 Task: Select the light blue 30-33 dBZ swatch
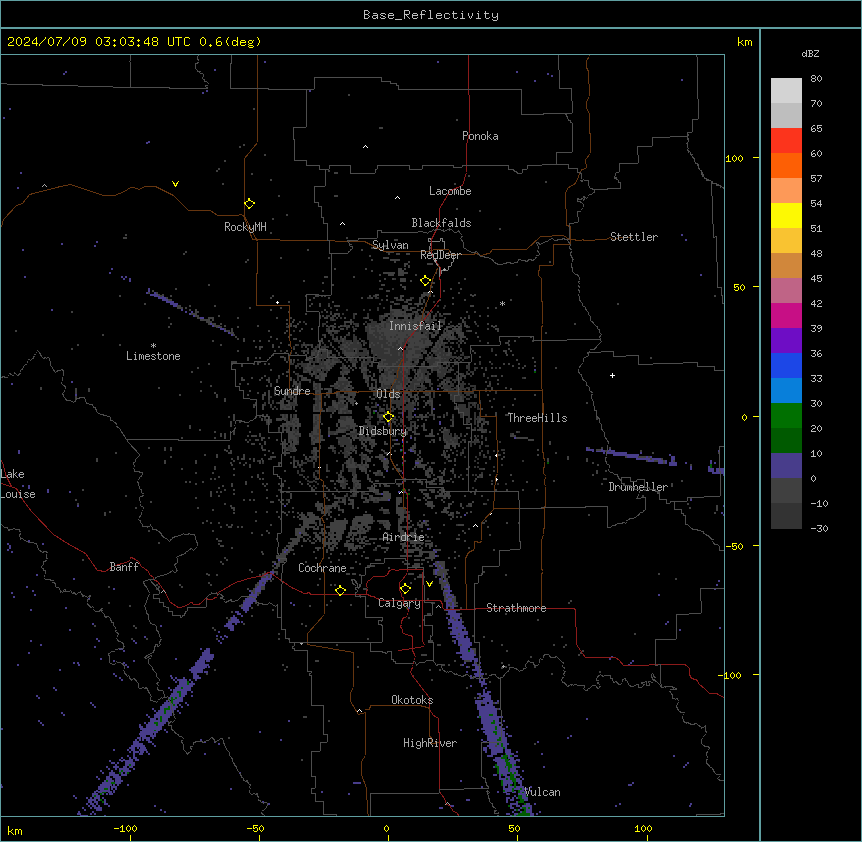[x=786, y=390]
